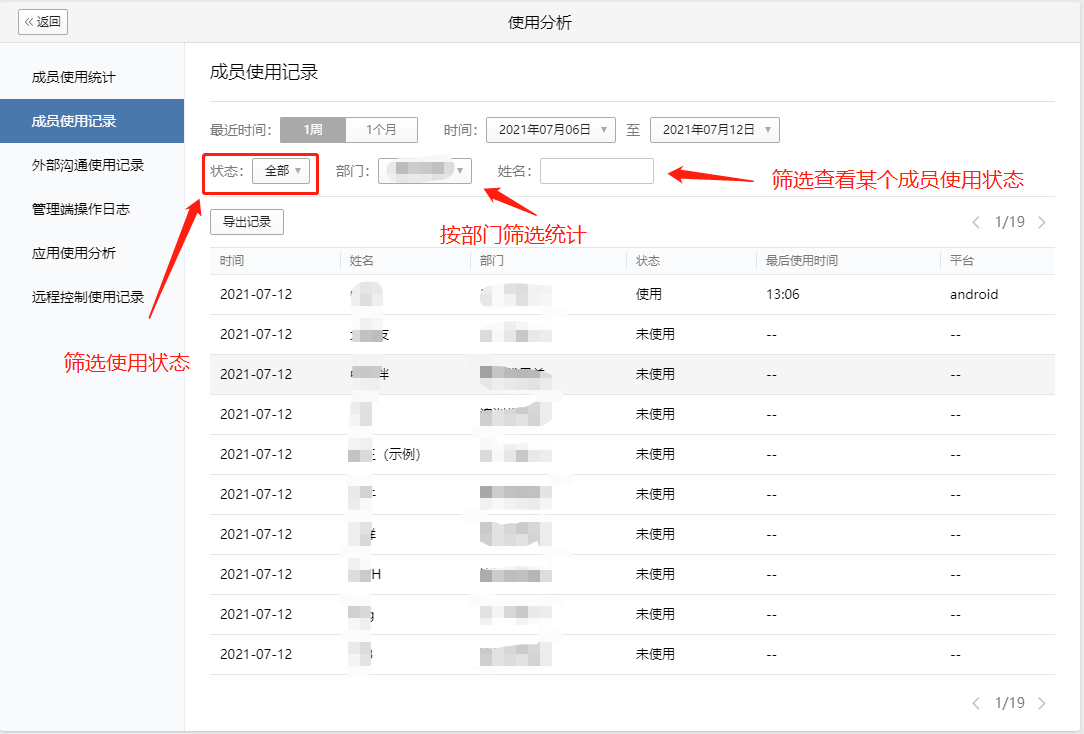Click the 平台 column header
The height and width of the screenshot is (734, 1084).
pyautogui.click(x=962, y=261)
